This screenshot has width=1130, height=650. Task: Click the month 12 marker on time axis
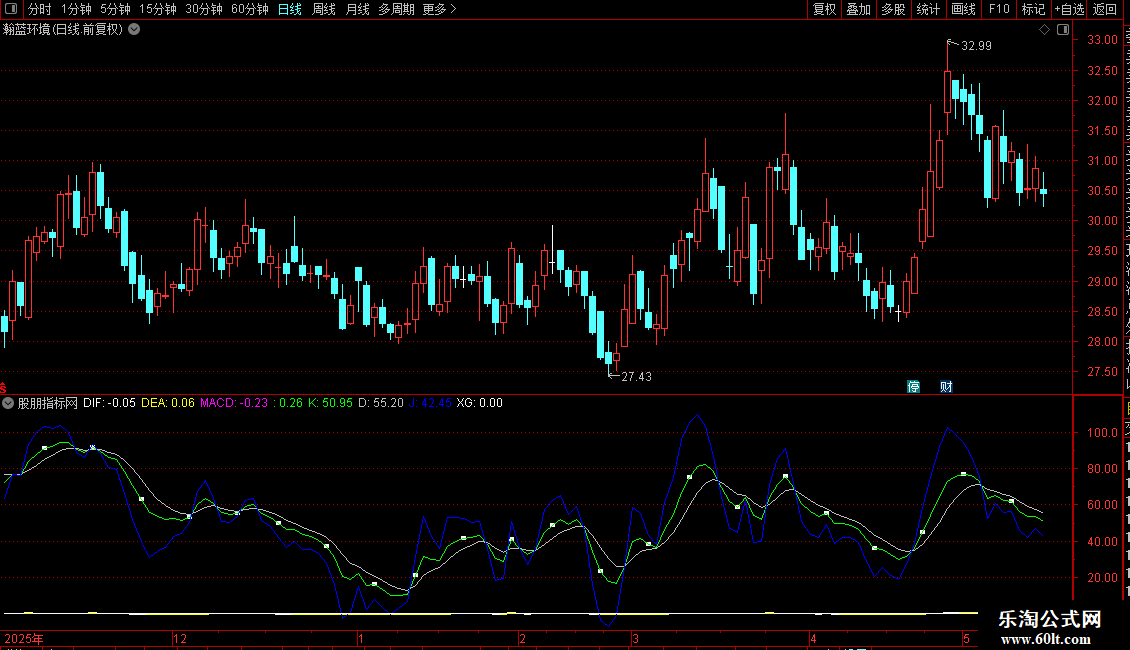click(180, 638)
